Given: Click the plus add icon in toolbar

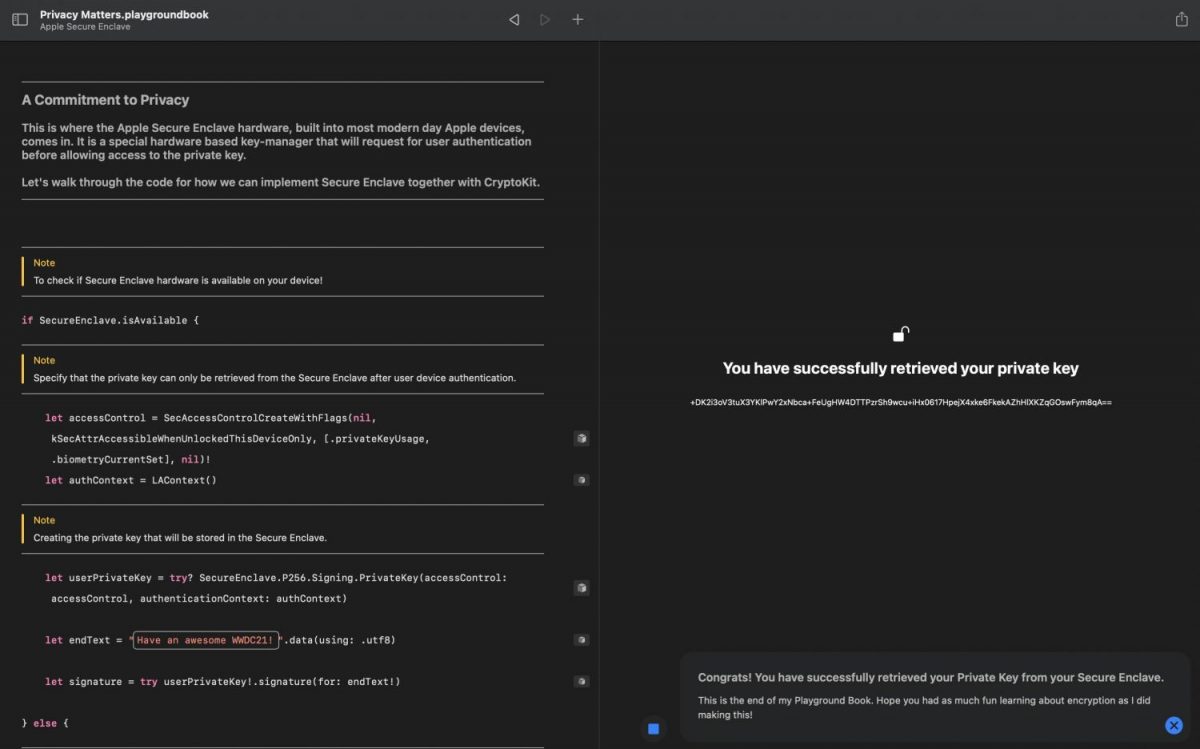Looking at the screenshot, I should 578,20.
